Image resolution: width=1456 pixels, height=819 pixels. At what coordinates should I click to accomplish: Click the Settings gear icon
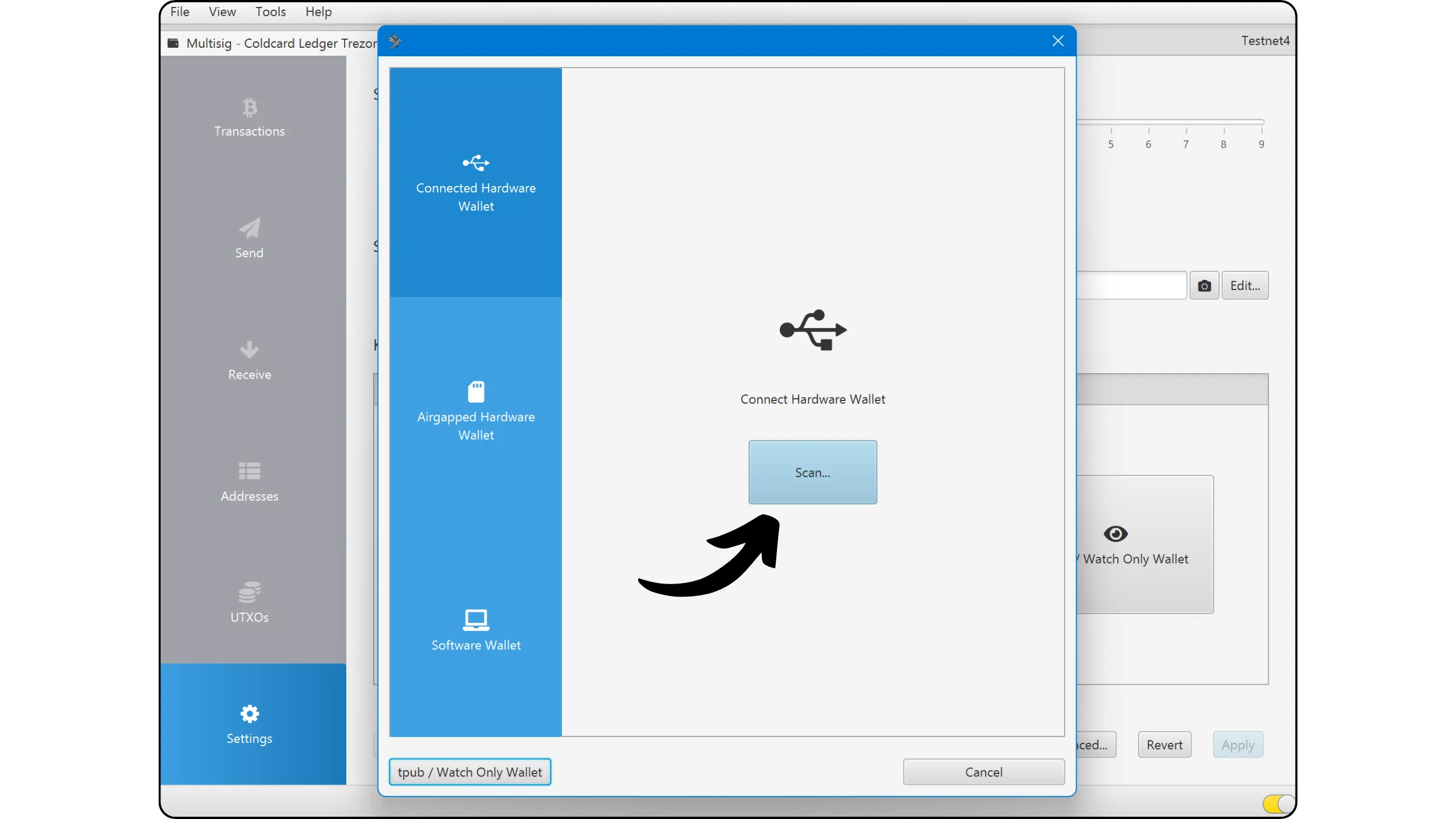[x=249, y=714]
